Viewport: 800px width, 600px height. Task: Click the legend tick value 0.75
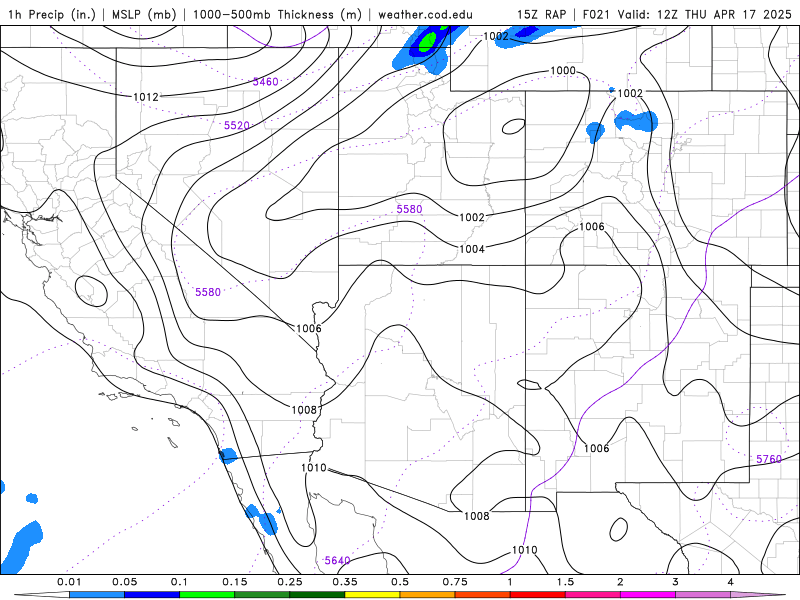455,582
